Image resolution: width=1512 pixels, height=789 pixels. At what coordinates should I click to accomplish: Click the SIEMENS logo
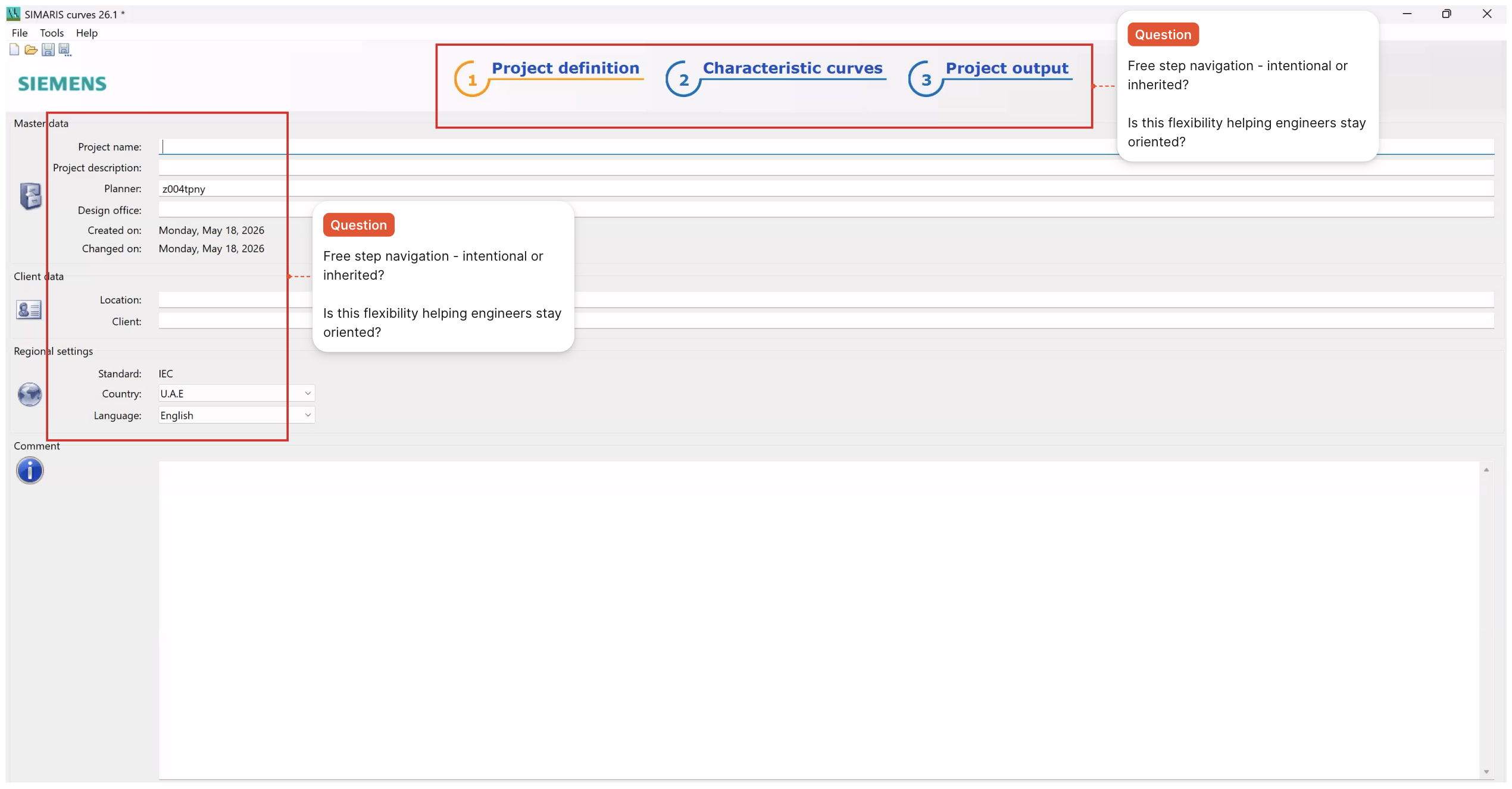[62, 84]
